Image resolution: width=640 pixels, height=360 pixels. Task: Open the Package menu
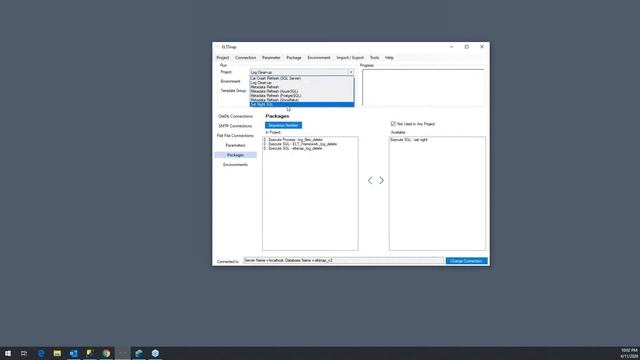tap(293, 58)
